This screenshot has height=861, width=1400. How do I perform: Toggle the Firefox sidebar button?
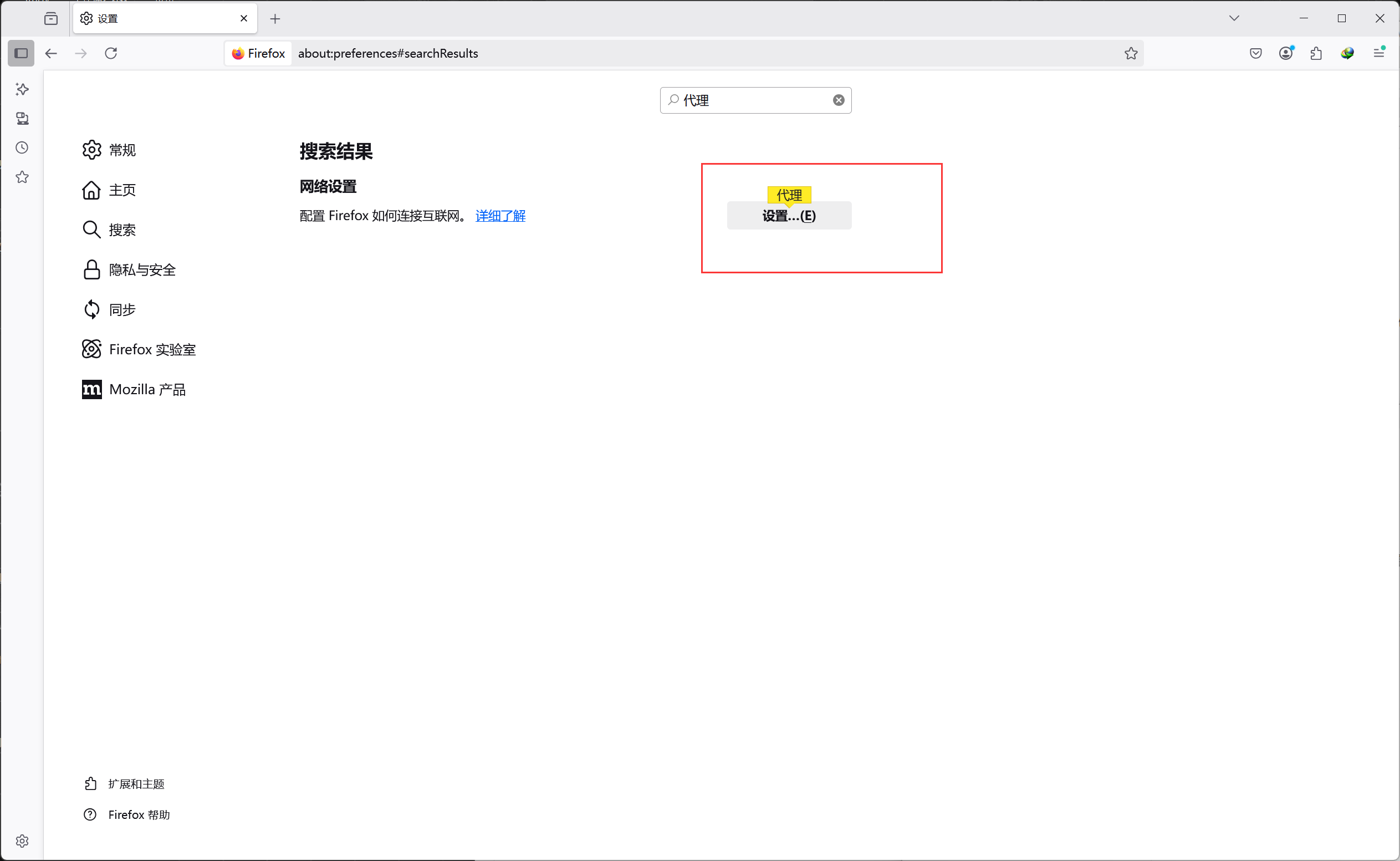point(21,53)
